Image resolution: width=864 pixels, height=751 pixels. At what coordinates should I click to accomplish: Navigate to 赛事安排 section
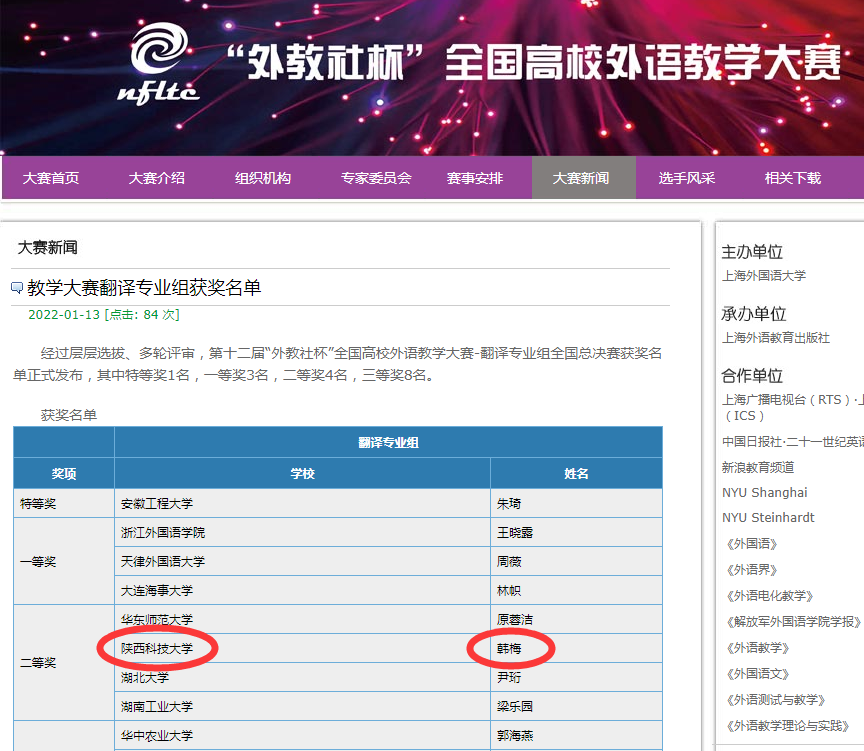pos(475,178)
